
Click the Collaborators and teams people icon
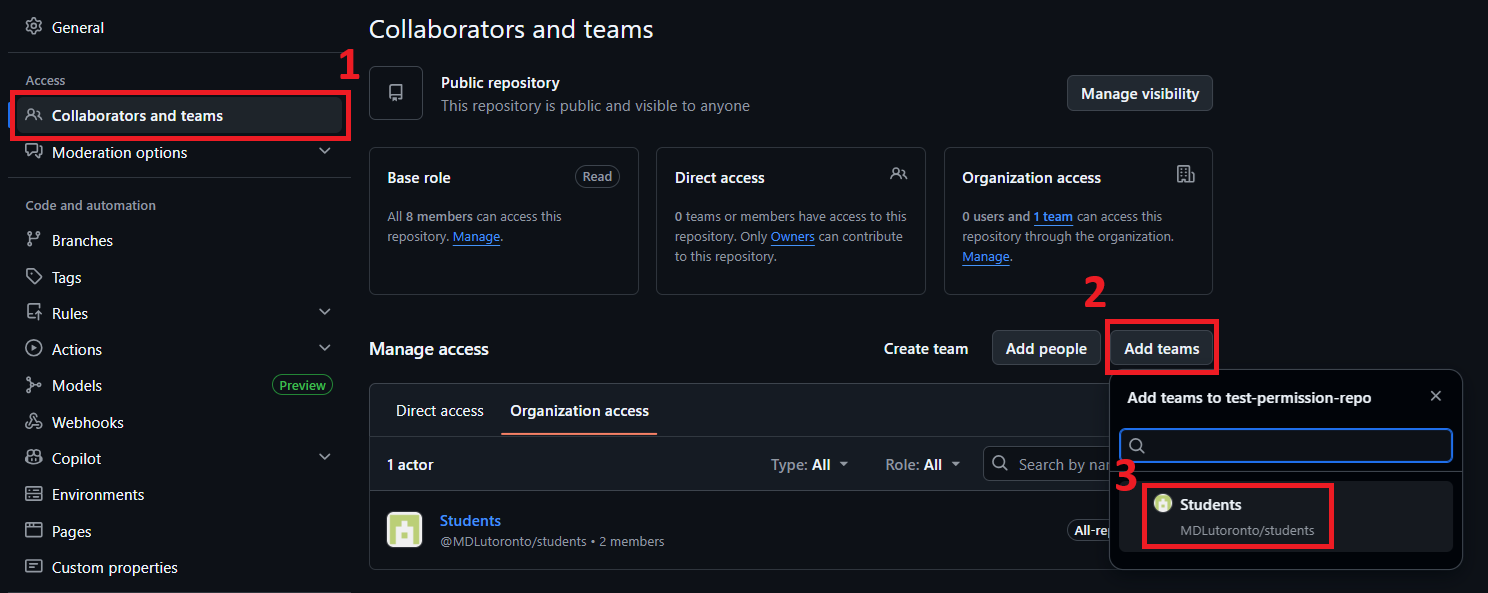click(x=33, y=115)
